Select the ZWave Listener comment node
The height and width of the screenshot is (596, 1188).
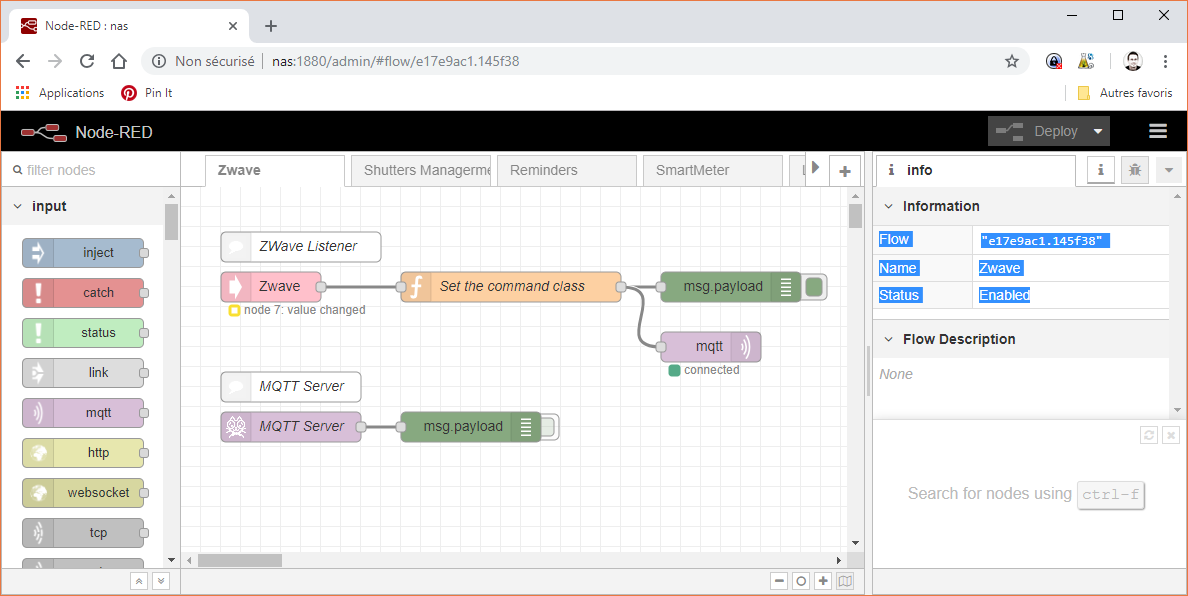click(x=301, y=247)
